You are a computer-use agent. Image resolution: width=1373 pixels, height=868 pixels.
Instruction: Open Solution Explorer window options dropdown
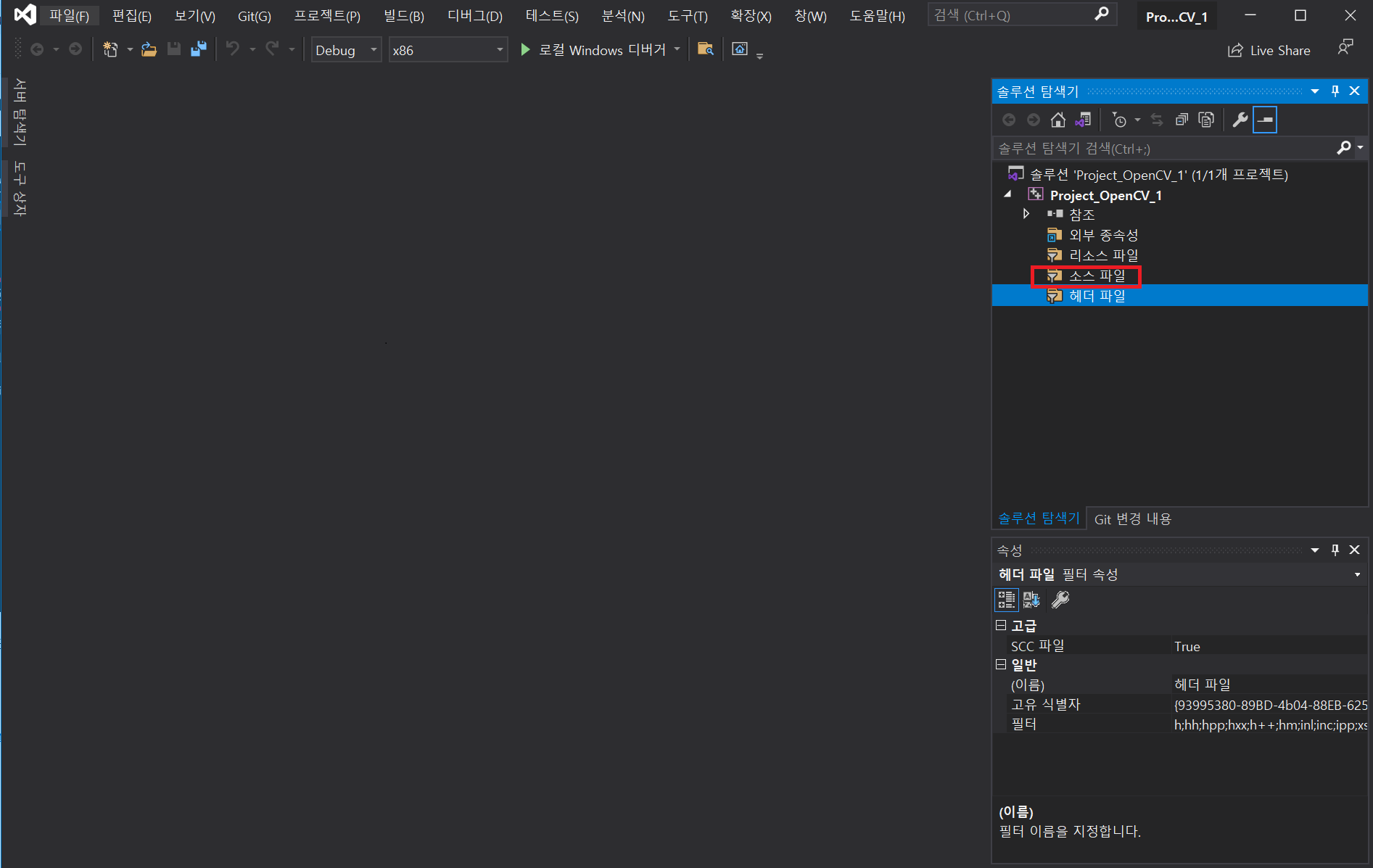pos(1315,91)
